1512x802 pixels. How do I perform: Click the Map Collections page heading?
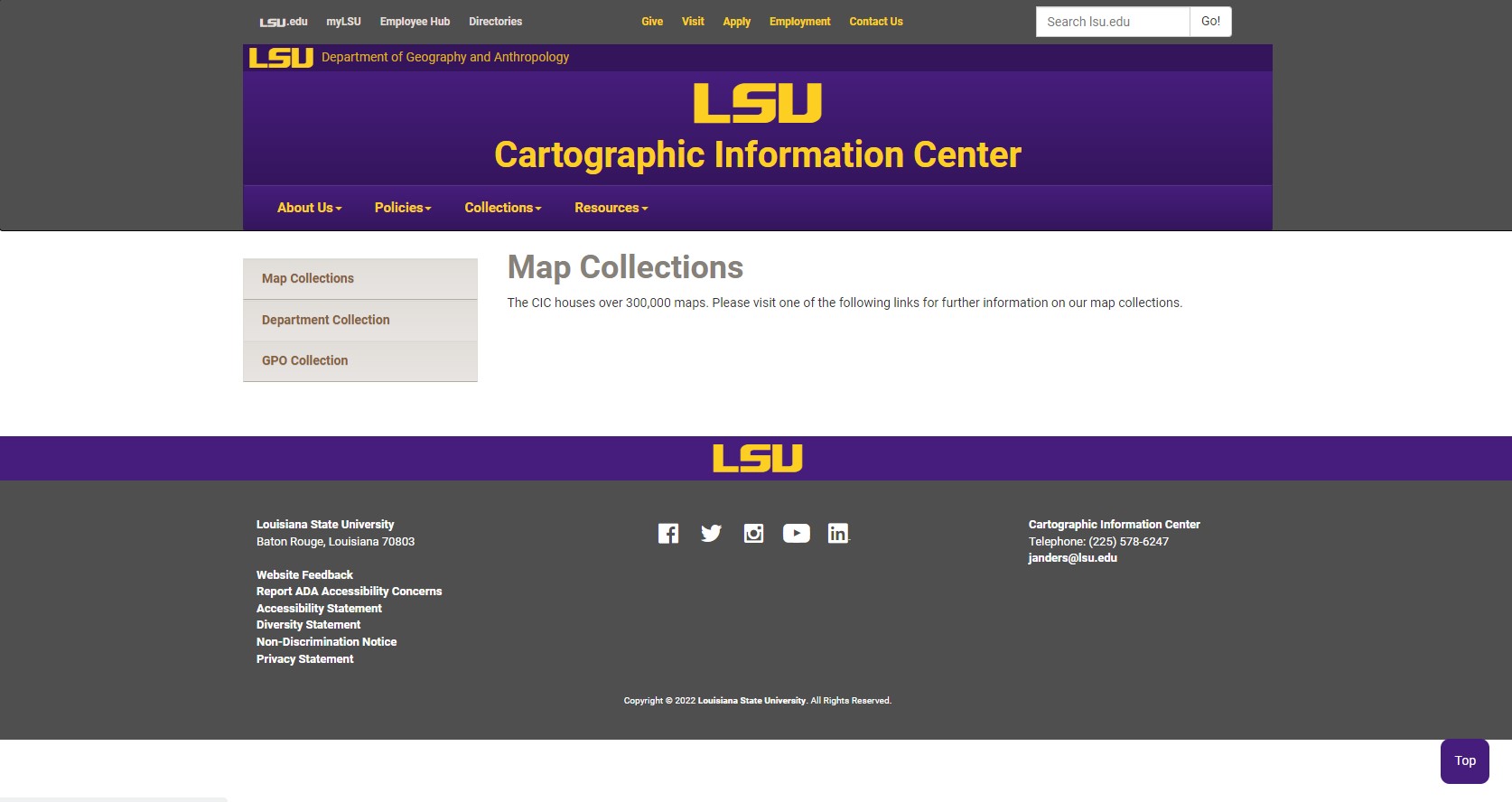tap(625, 267)
